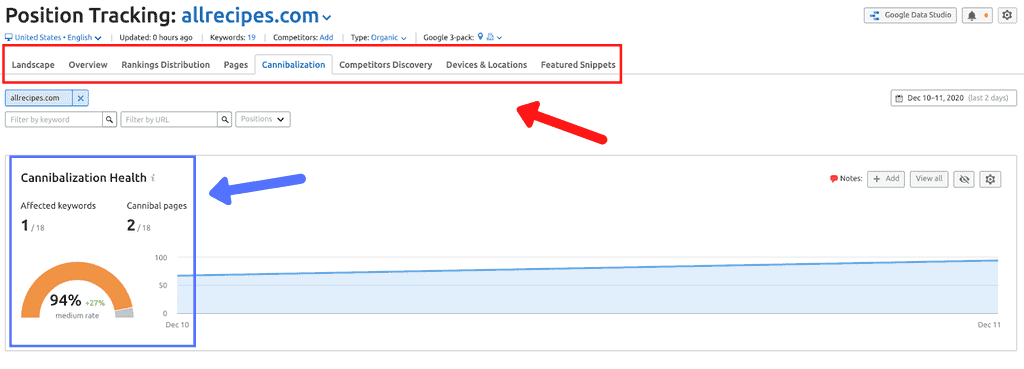Expand the allrecipes.com project dropdown in title
1024x369 pixels.
(x=327, y=18)
